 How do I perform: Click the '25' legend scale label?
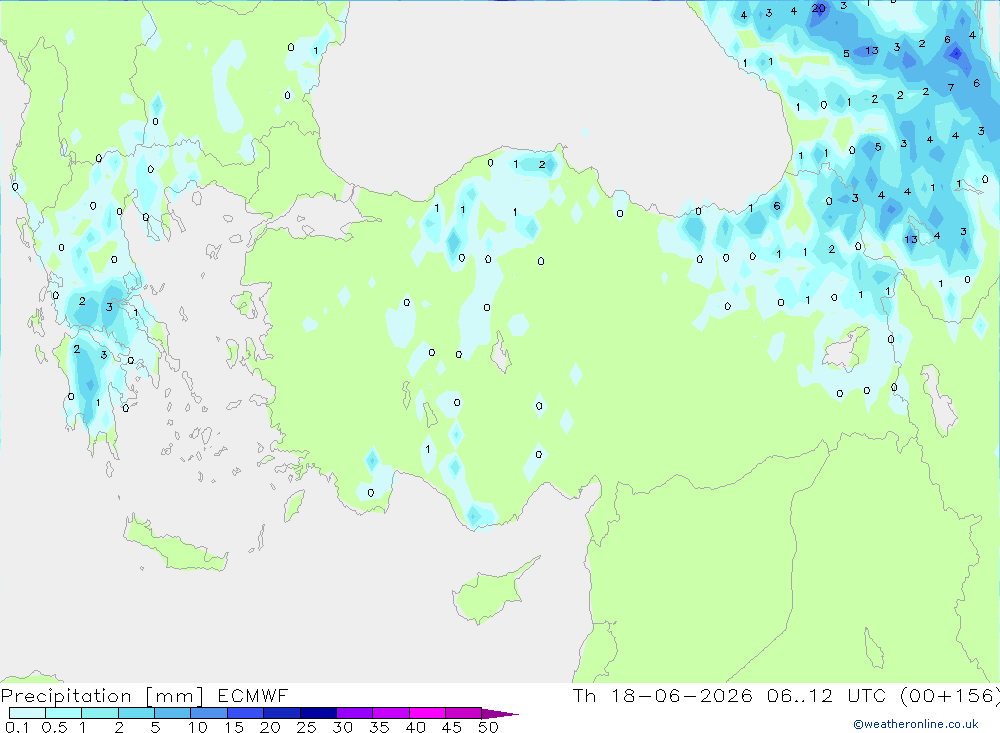pyautogui.click(x=306, y=727)
